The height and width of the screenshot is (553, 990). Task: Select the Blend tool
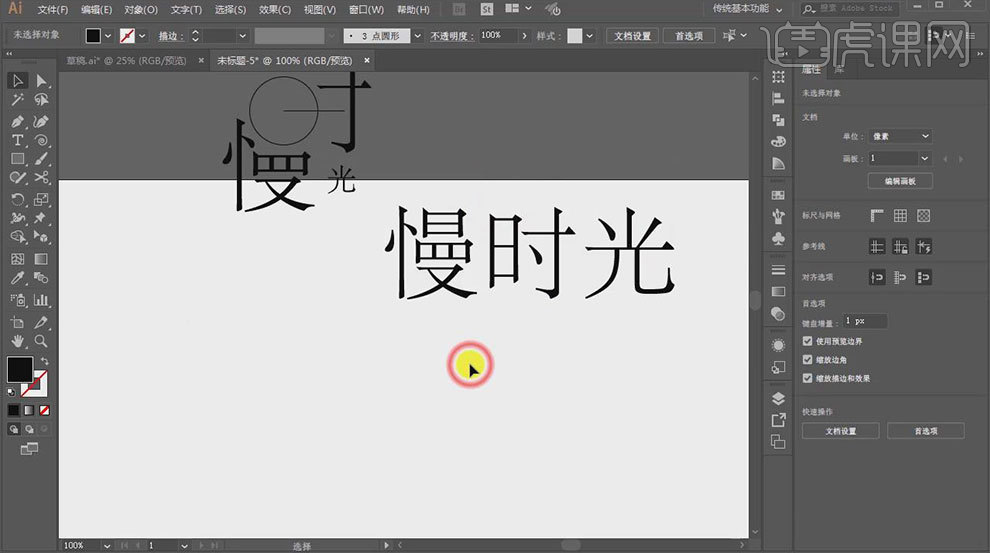pyautogui.click(x=41, y=278)
